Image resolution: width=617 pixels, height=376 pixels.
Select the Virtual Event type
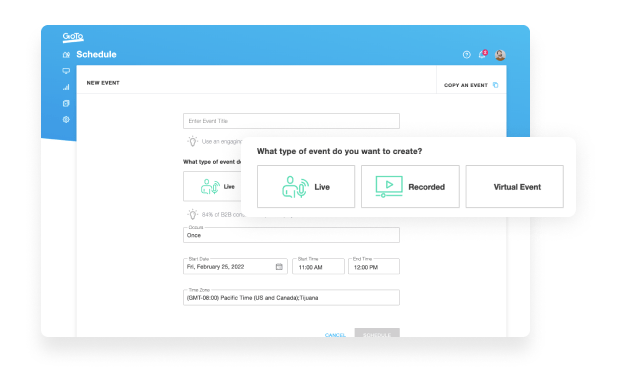click(x=515, y=186)
